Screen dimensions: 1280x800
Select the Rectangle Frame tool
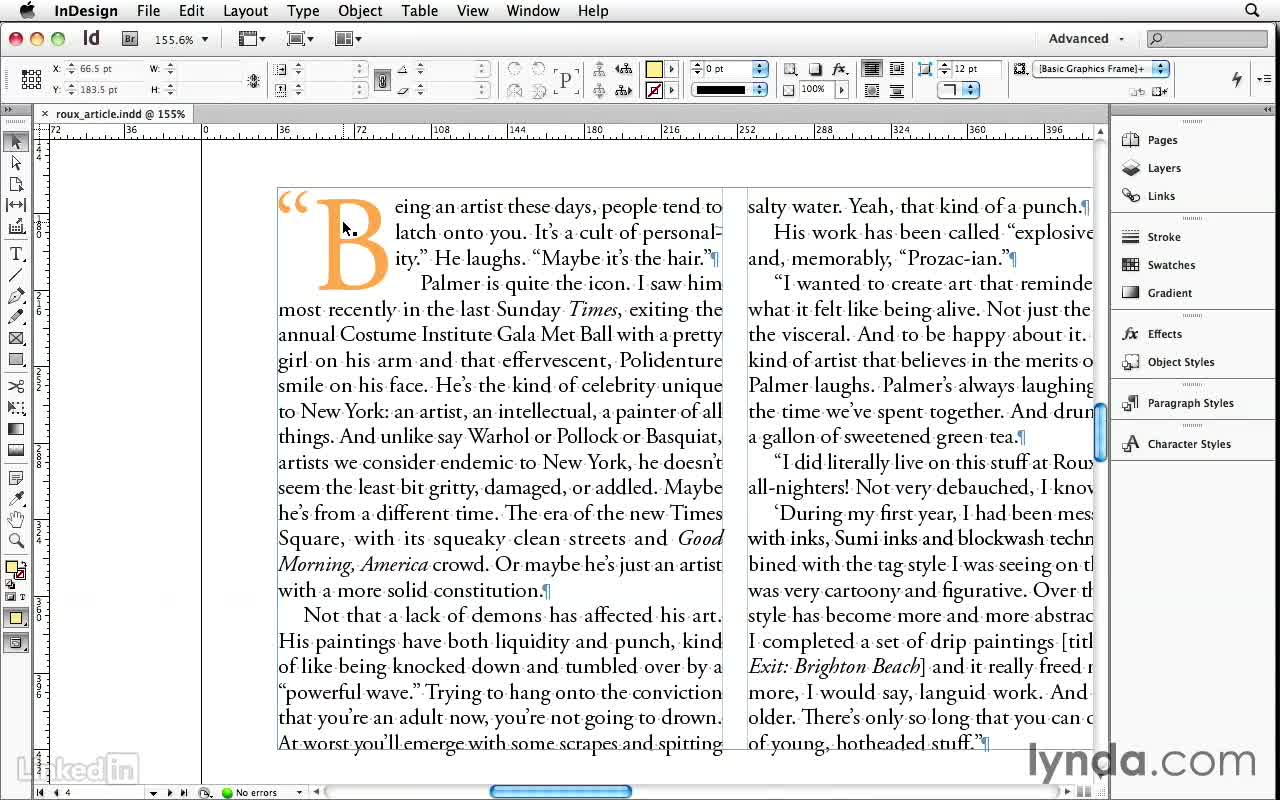[16, 338]
